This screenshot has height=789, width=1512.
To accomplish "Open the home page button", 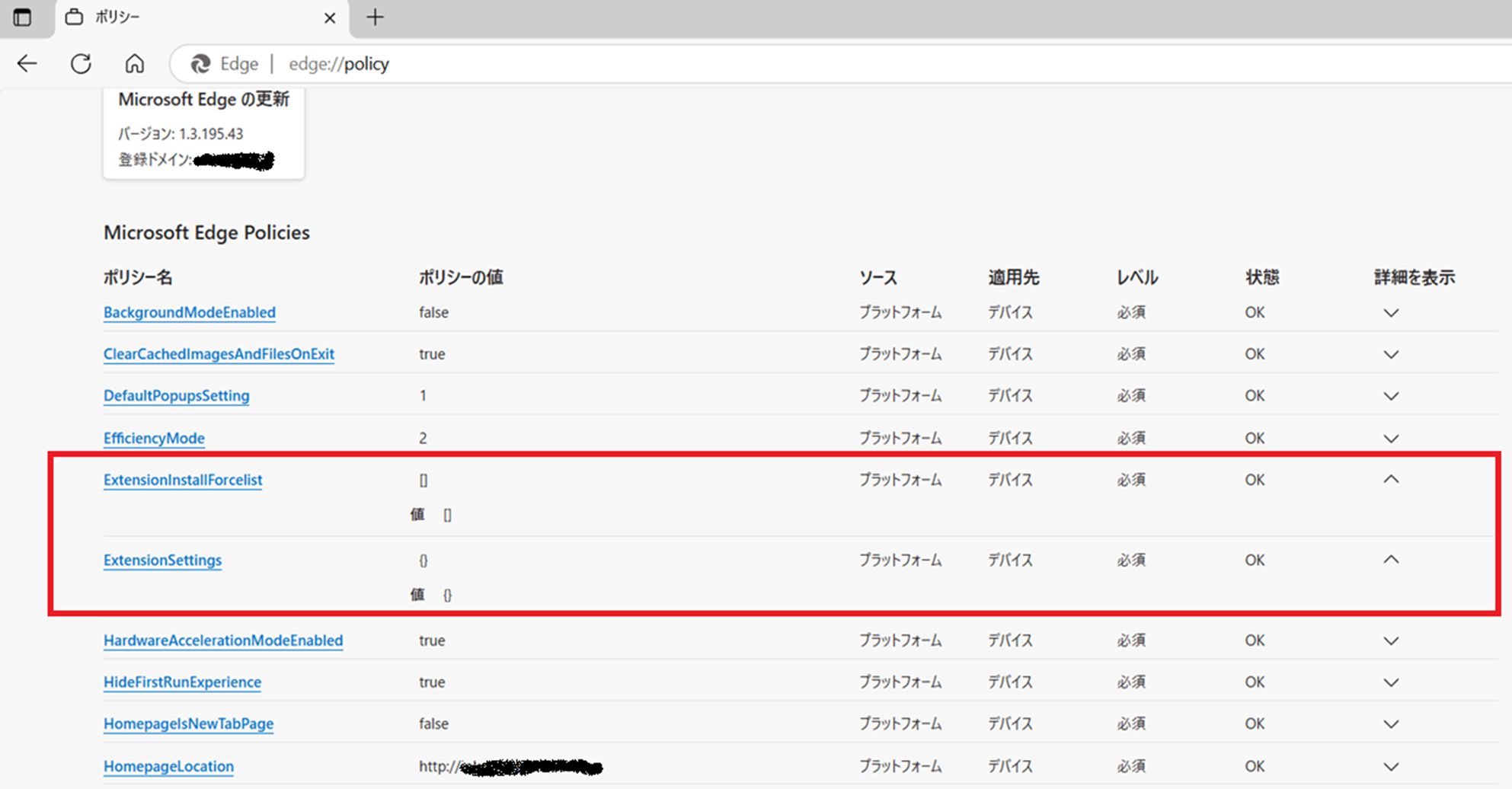I will pos(134,63).
